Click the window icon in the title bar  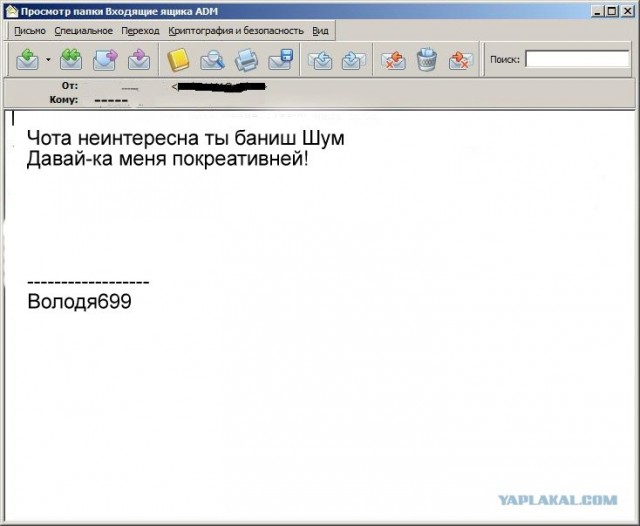click(x=12, y=11)
